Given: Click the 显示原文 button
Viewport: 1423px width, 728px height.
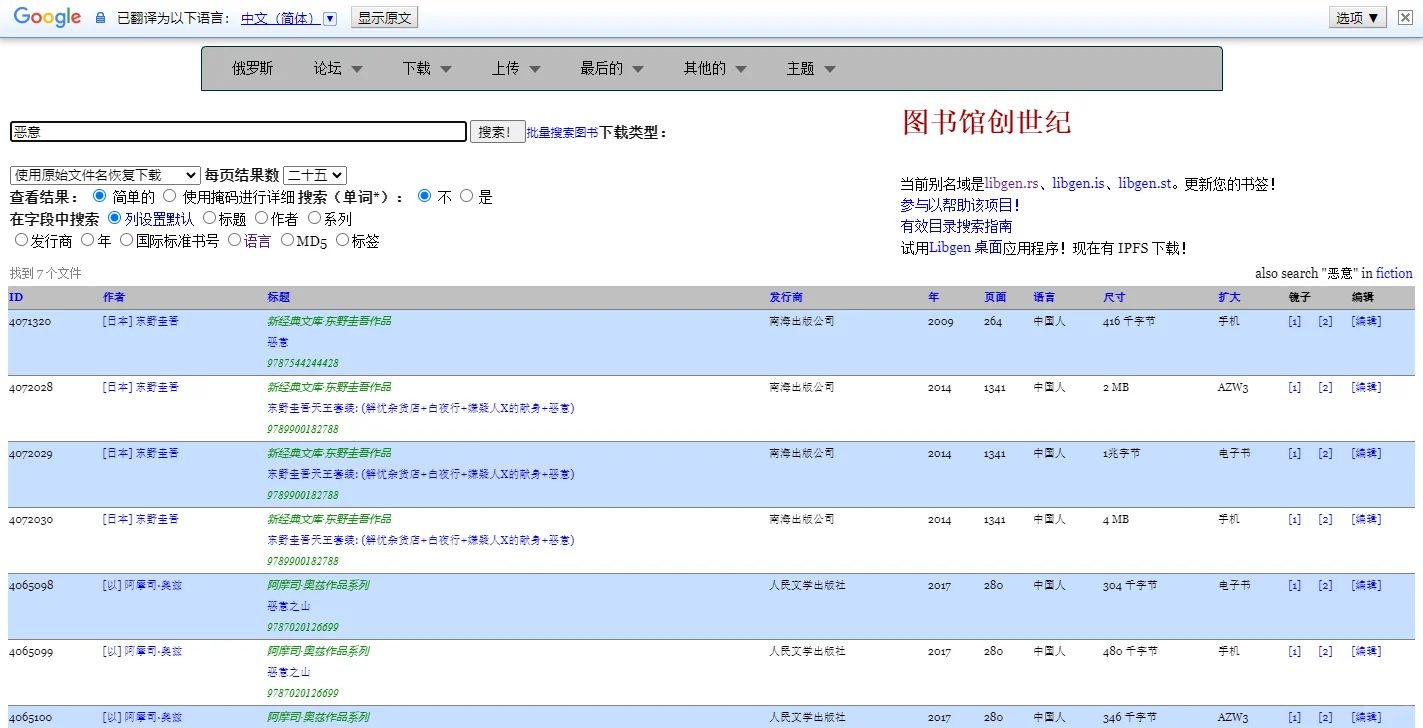Looking at the screenshot, I should click(x=384, y=18).
